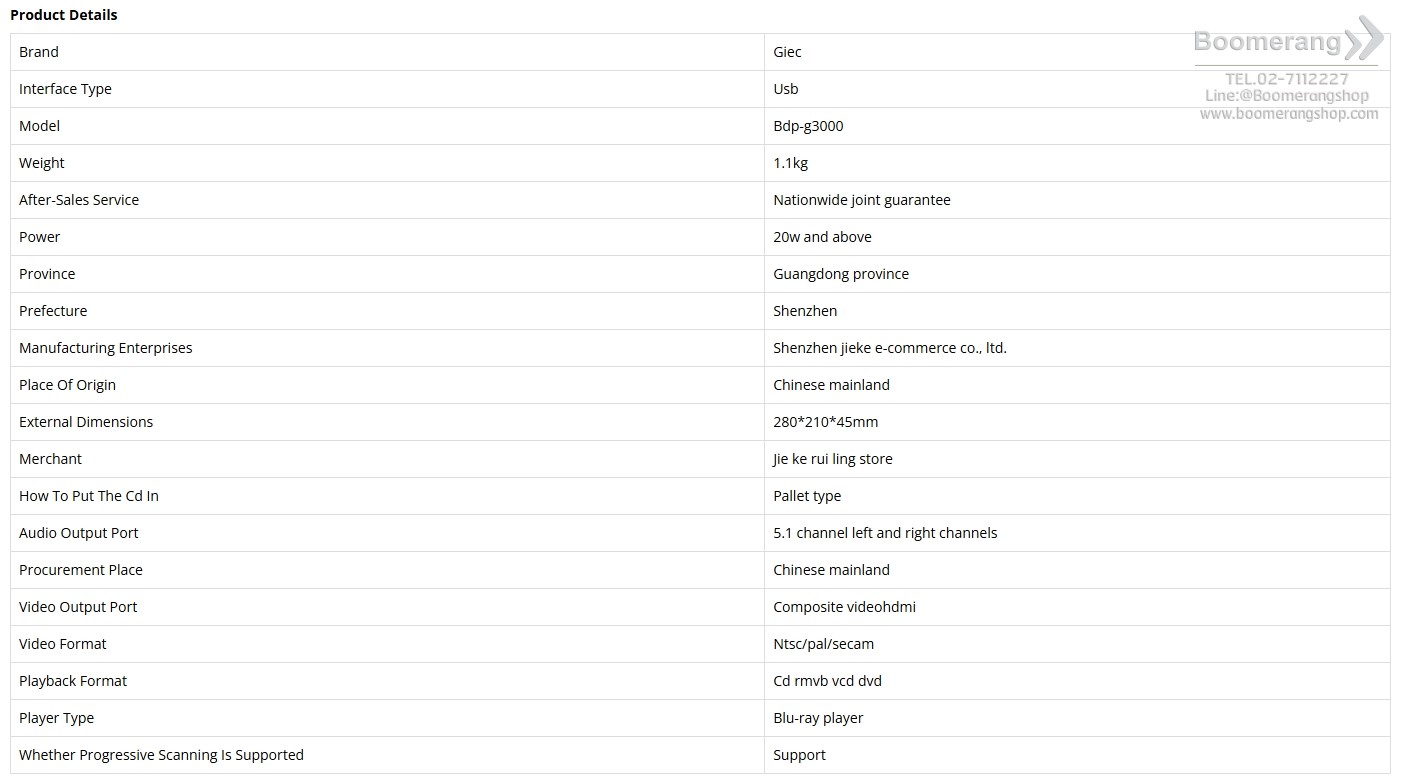This screenshot has height=784, width=1401.
Task: Click the How To Put The Cd In label
Action: click(x=88, y=496)
